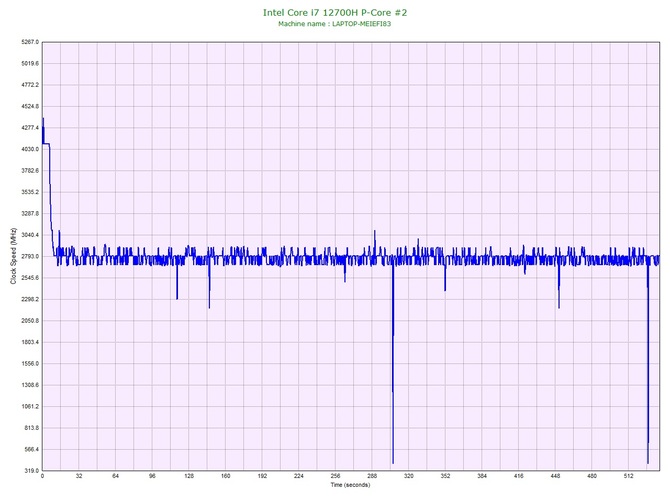The width and height of the screenshot is (670, 502).
Task: Select the Y-axis value 2050.8
Action: click(x=30, y=320)
